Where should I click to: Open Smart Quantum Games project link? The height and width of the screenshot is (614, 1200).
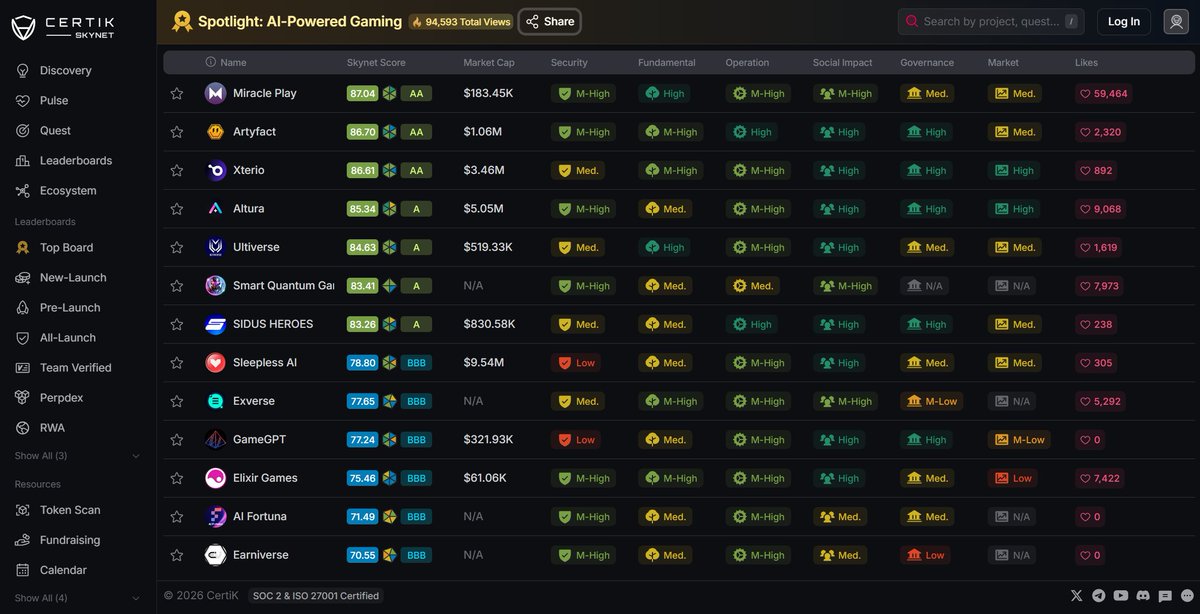coord(283,286)
